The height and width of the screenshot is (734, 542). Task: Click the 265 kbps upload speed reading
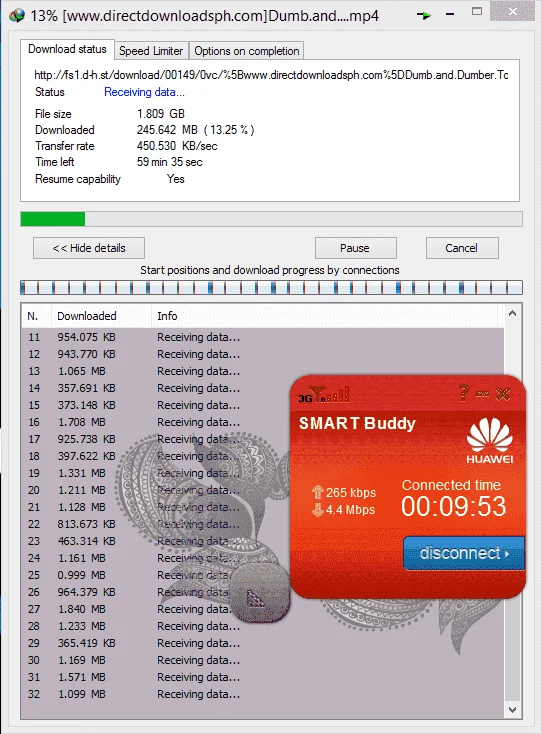click(x=351, y=492)
